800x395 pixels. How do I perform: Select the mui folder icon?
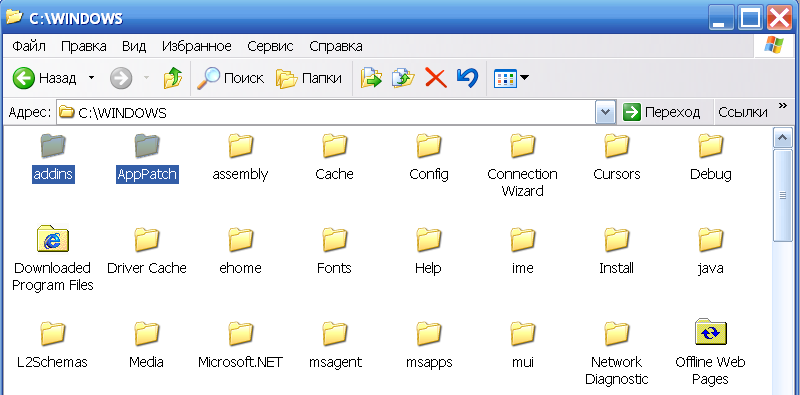coord(522,334)
